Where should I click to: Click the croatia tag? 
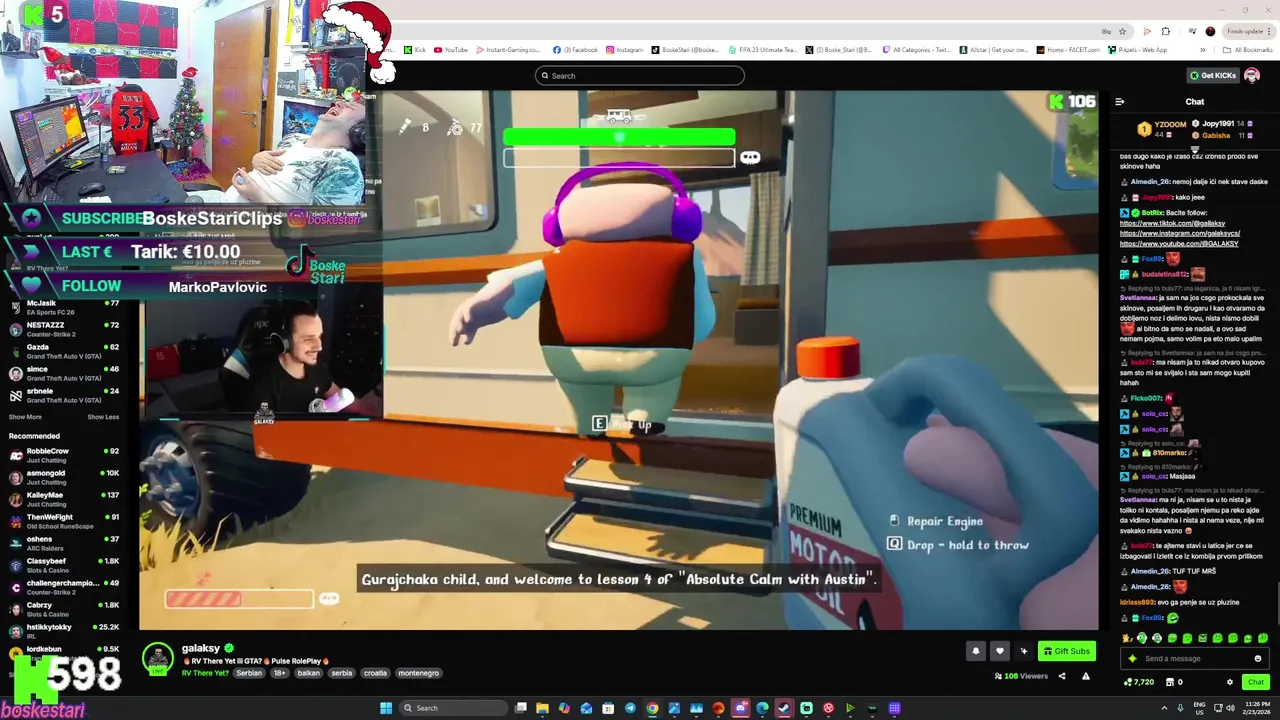click(x=375, y=673)
